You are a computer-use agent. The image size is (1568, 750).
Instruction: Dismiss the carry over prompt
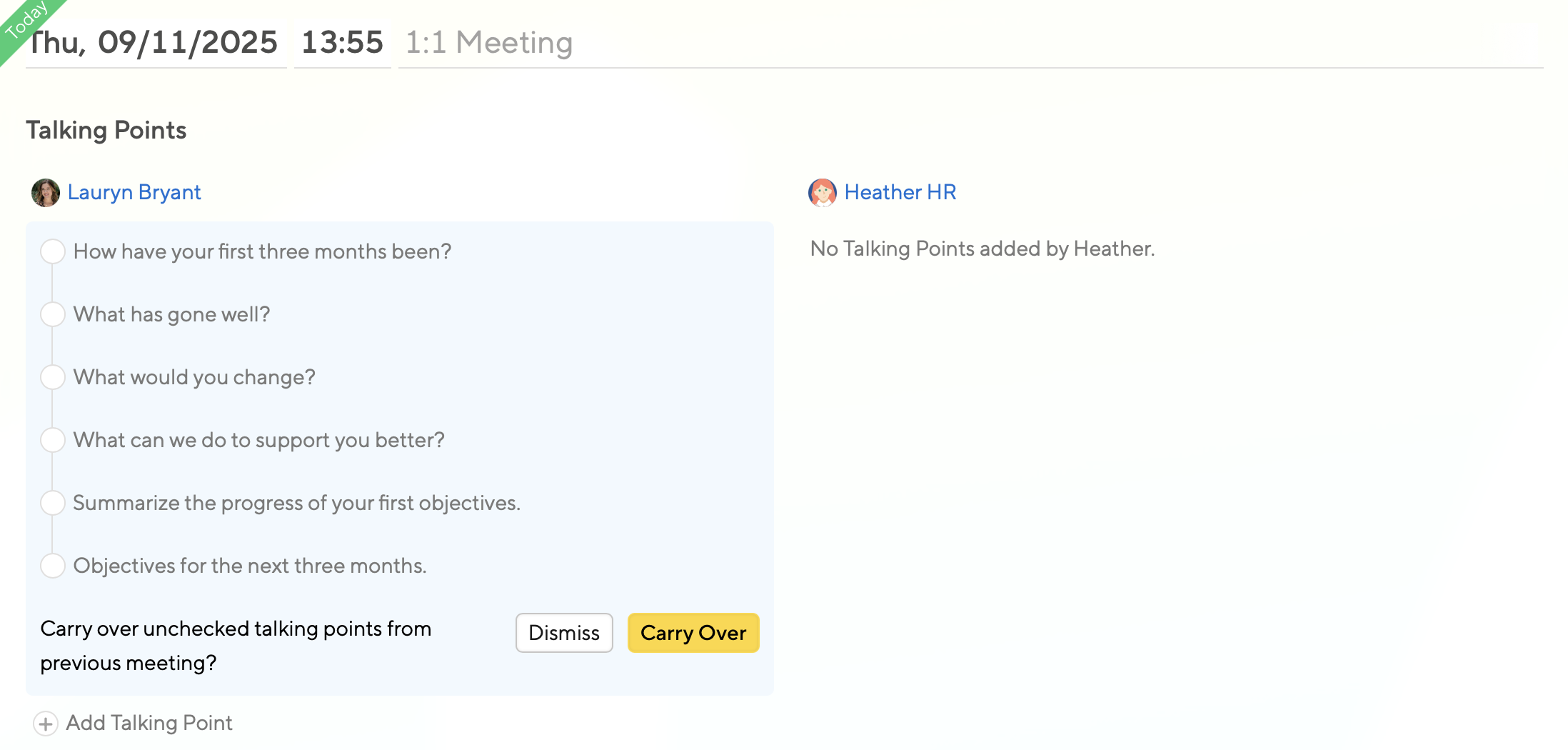[x=563, y=633]
